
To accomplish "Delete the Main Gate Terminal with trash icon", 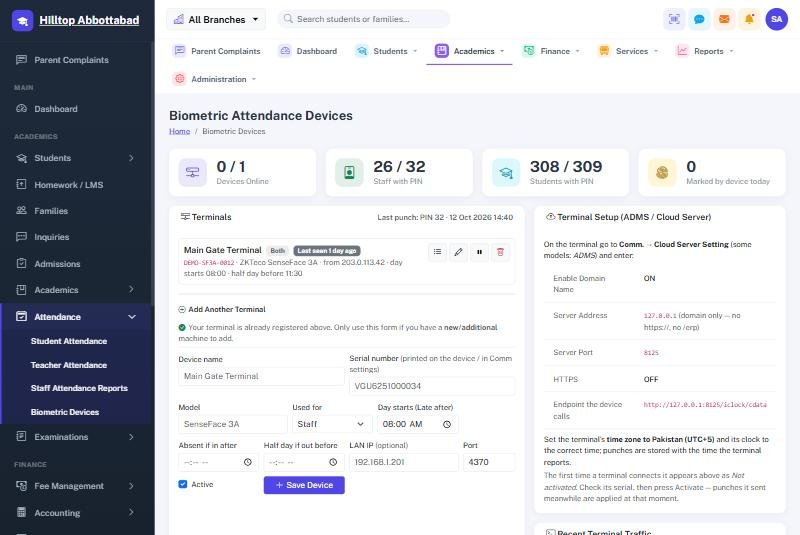I will [500, 251].
